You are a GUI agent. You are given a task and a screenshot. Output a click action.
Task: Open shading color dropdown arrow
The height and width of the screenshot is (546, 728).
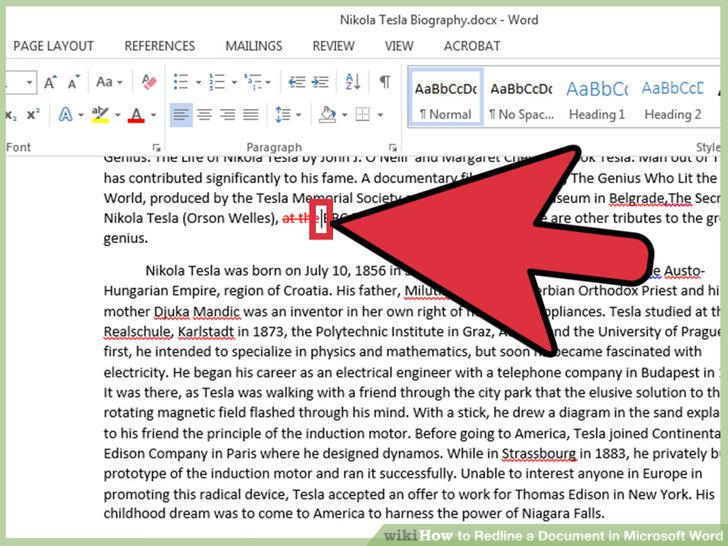pyautogui.click(x=344, y=115)
